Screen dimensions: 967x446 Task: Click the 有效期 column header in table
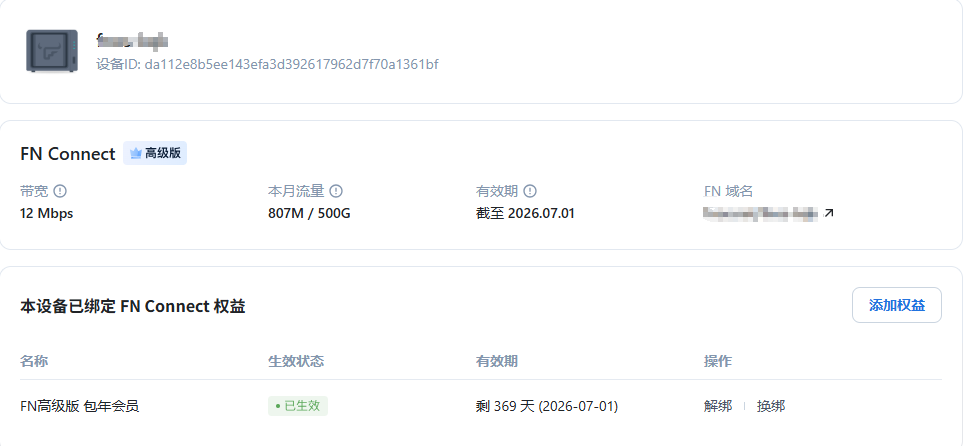tap(497, 361)
